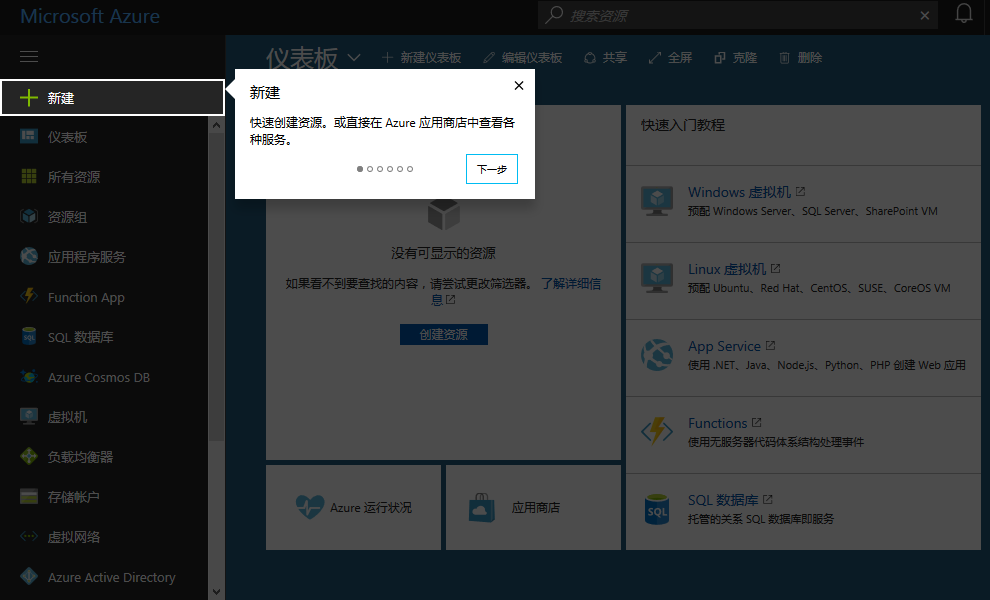Image resolution: width=990 pixels, height=600 pixels.
Task: Select the second tour step dot
Action: 370,169
